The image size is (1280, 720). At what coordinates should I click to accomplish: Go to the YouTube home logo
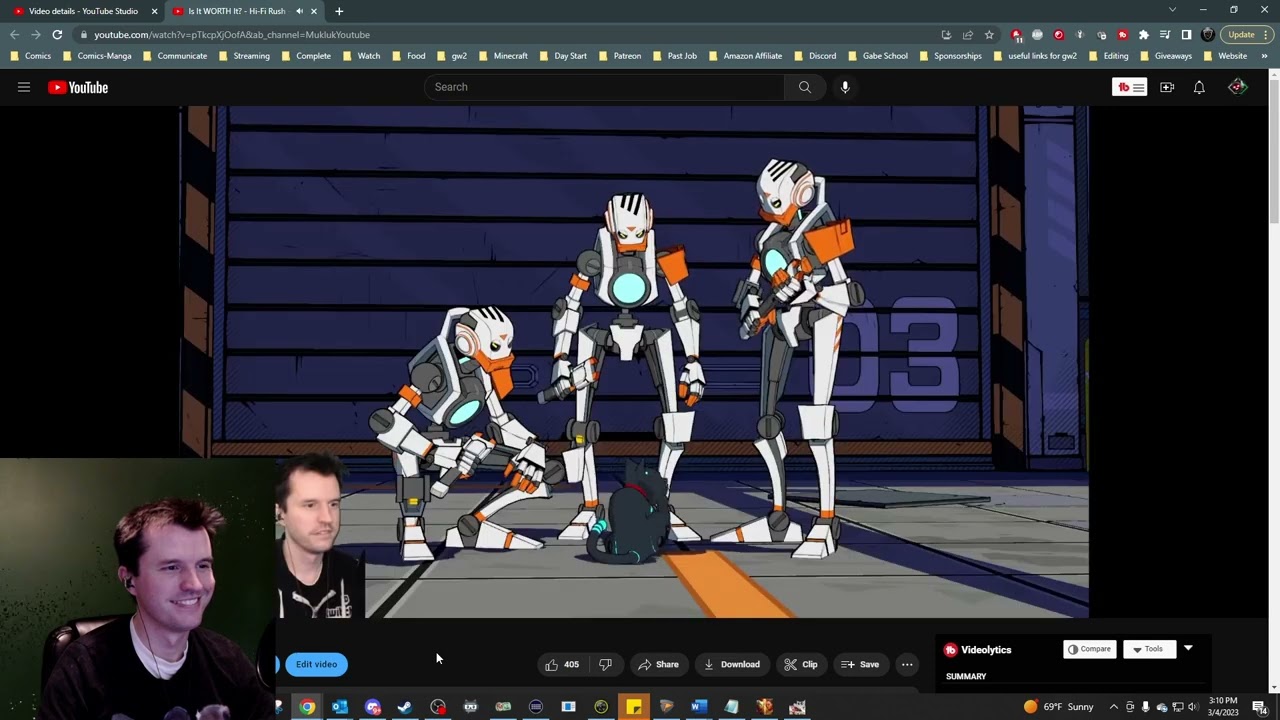[x=78, y=87]
